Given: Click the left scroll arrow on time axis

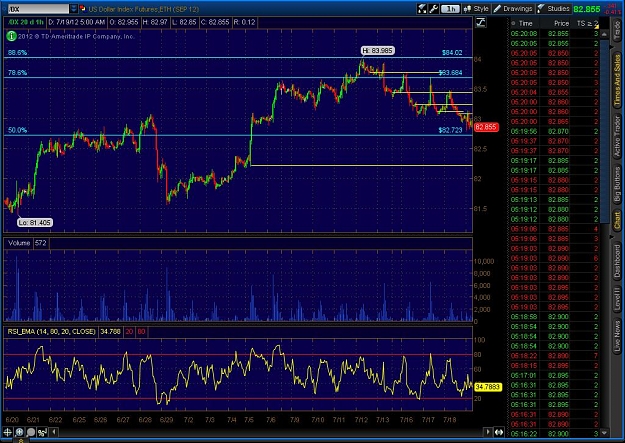Looking at the screenshot, I should pyautogui.click(x=53, y=432).
